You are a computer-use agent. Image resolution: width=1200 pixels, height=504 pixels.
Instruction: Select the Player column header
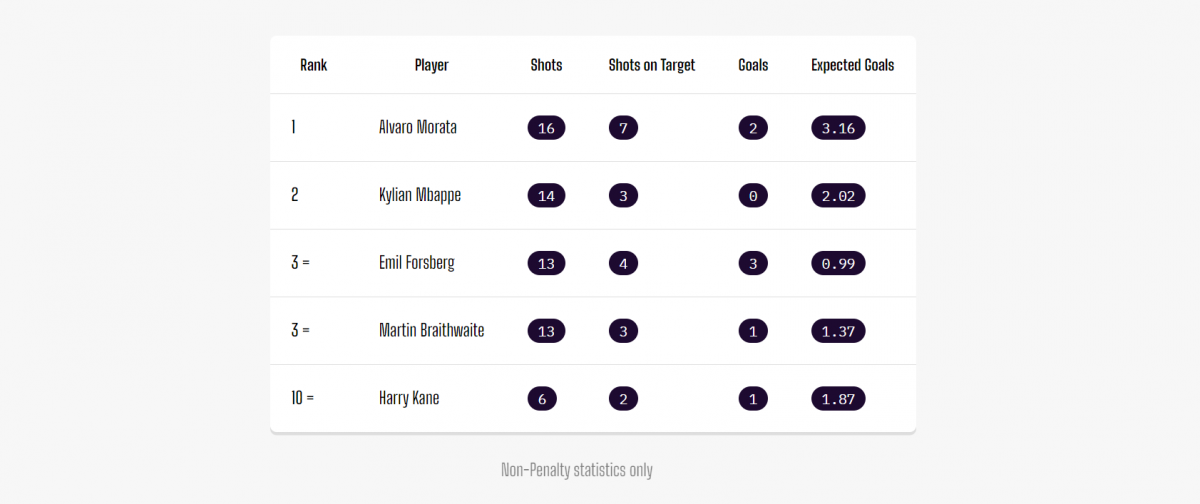coord(431,65)
